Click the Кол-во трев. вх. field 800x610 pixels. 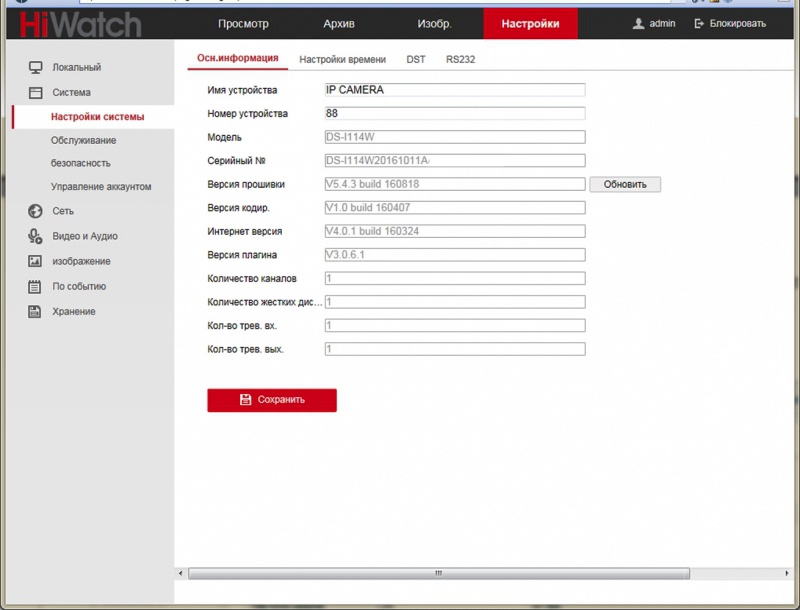click(455, 325)
